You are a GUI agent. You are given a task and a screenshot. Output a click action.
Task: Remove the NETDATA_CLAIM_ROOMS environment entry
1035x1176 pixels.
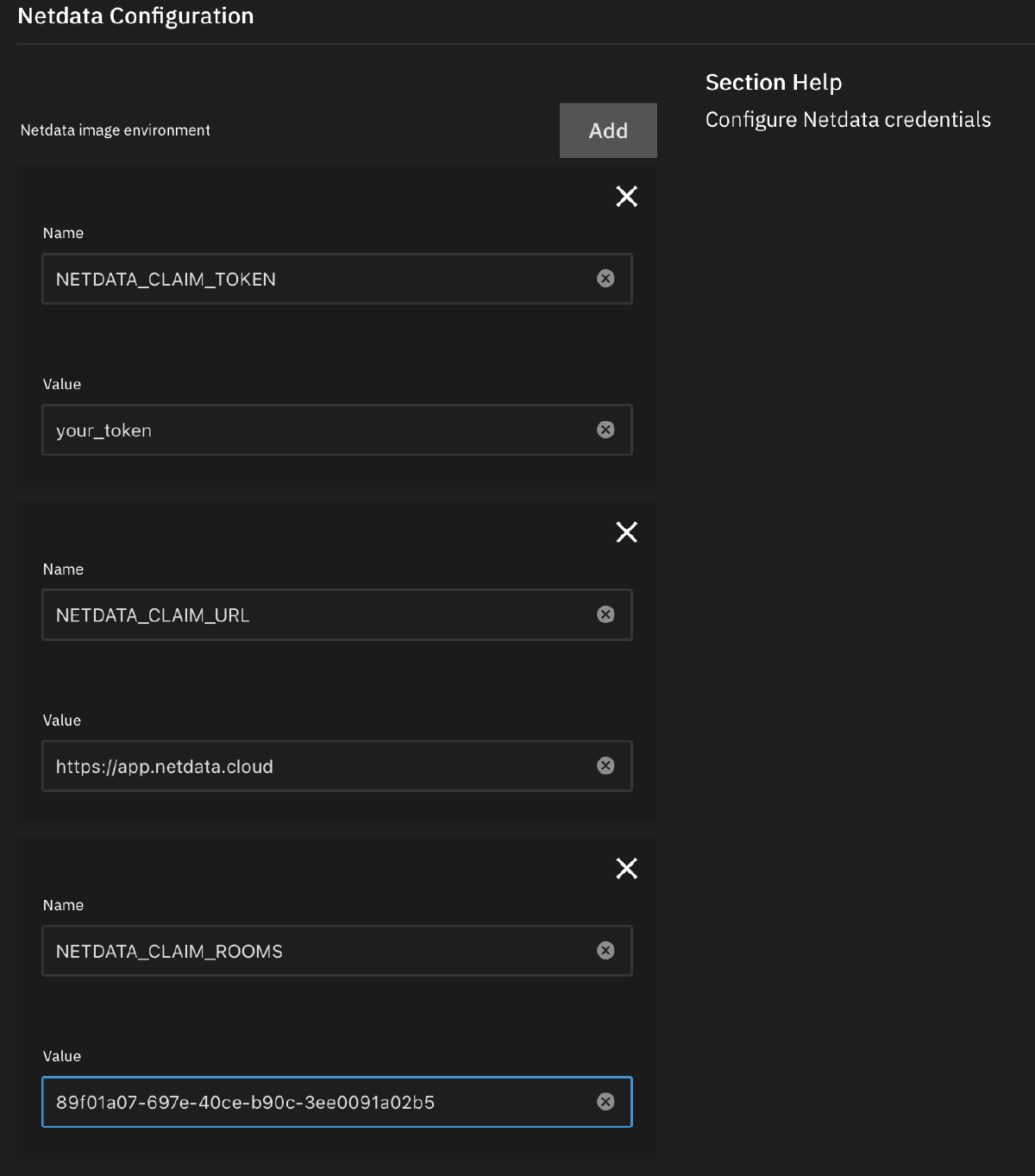[x=627, y=868]
